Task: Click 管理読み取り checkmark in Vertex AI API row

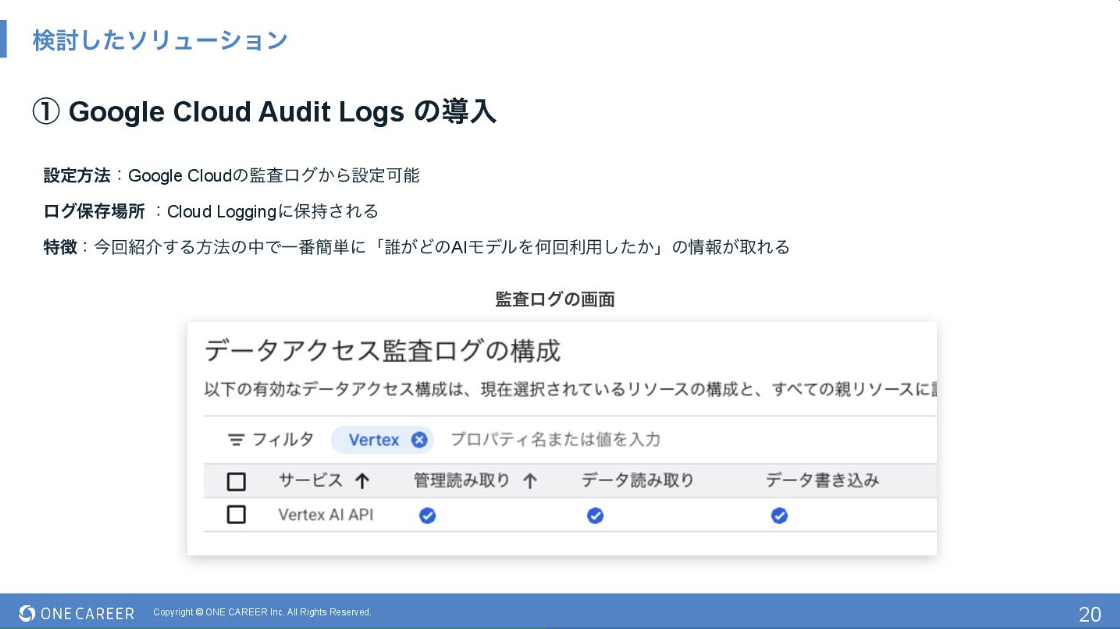Action: coord(427,516)
